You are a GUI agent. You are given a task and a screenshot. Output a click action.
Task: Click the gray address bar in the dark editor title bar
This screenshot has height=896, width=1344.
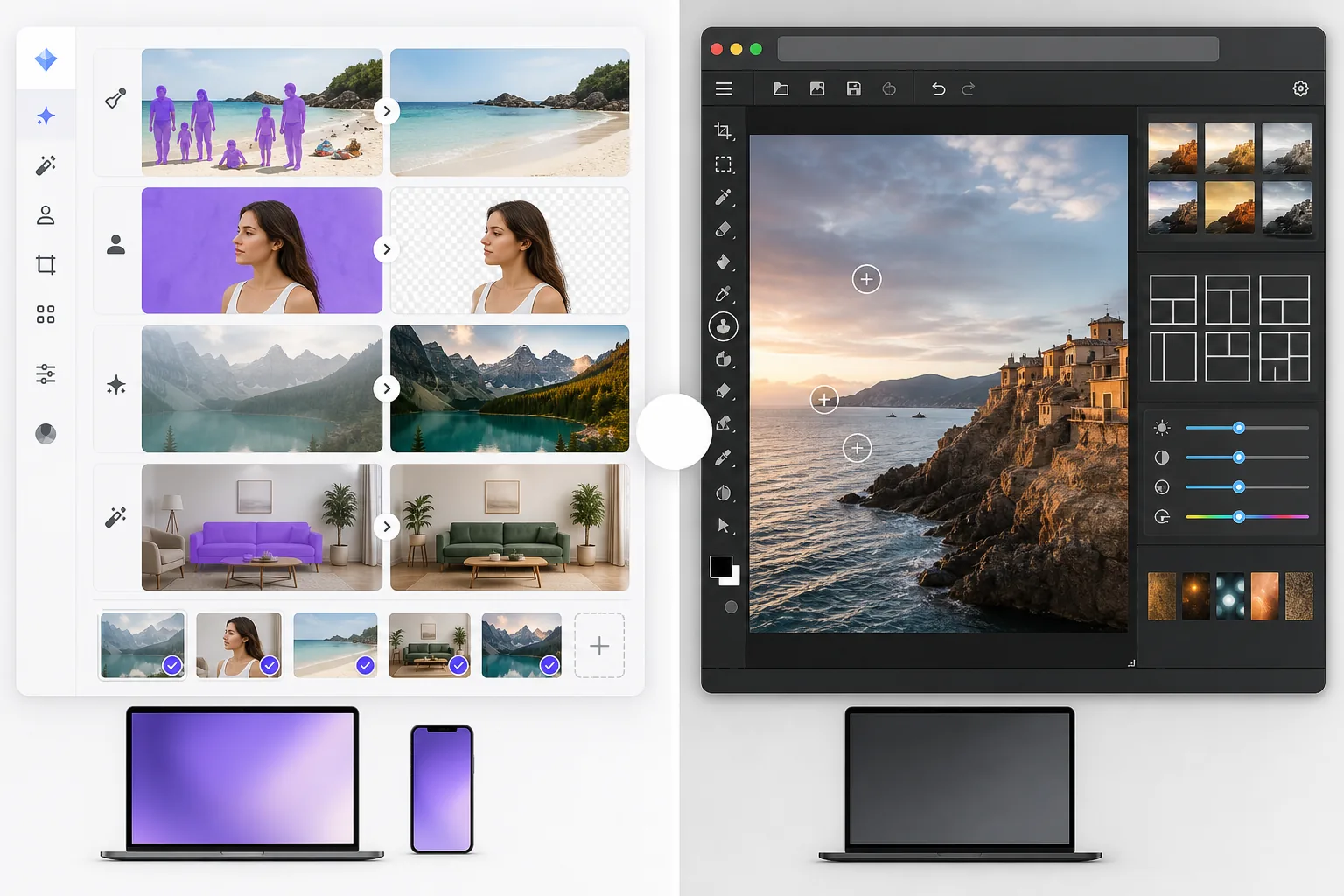(997, 49)
